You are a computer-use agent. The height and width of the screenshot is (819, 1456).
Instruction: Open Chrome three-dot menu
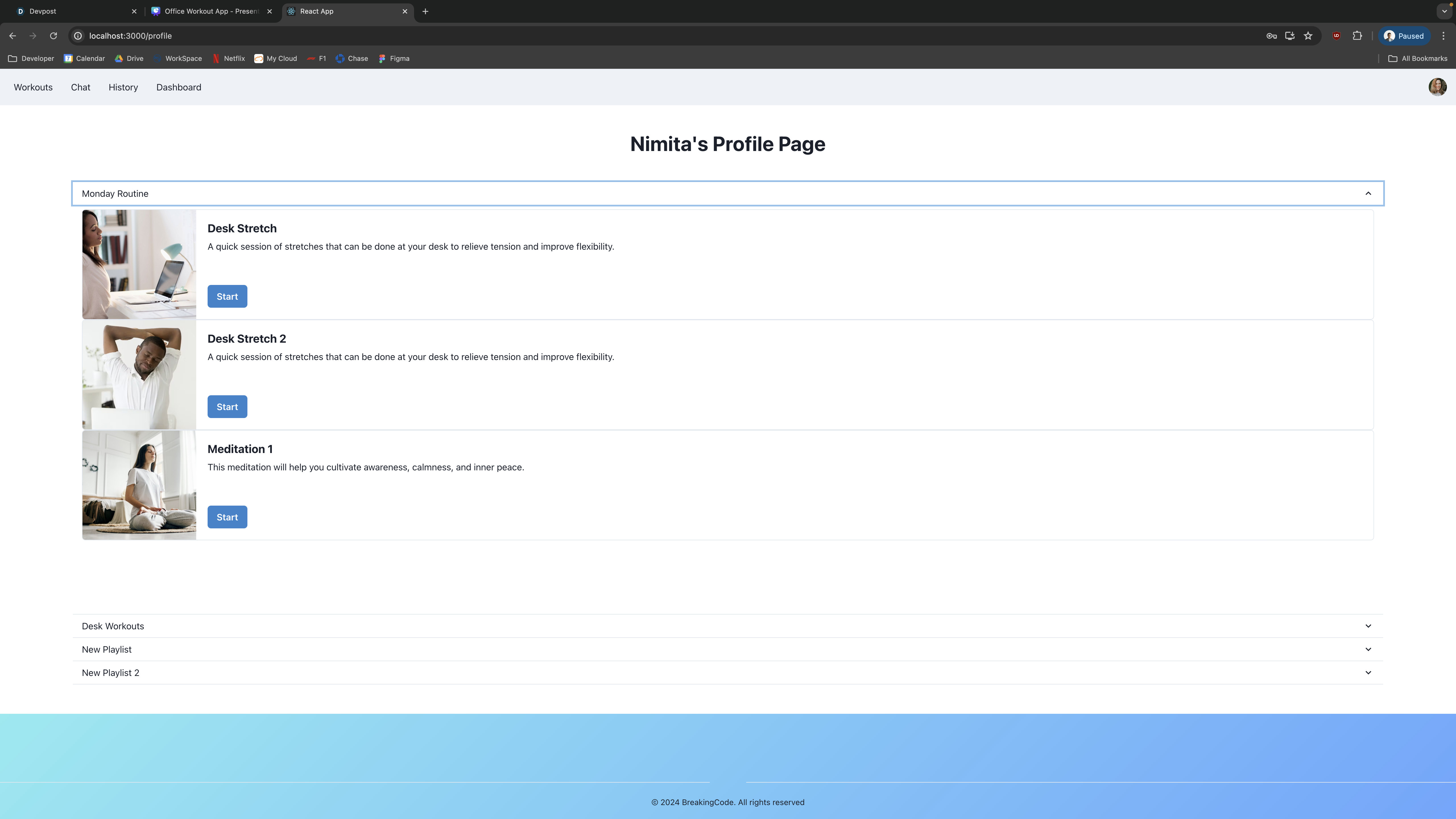[x=1443, y=36]
